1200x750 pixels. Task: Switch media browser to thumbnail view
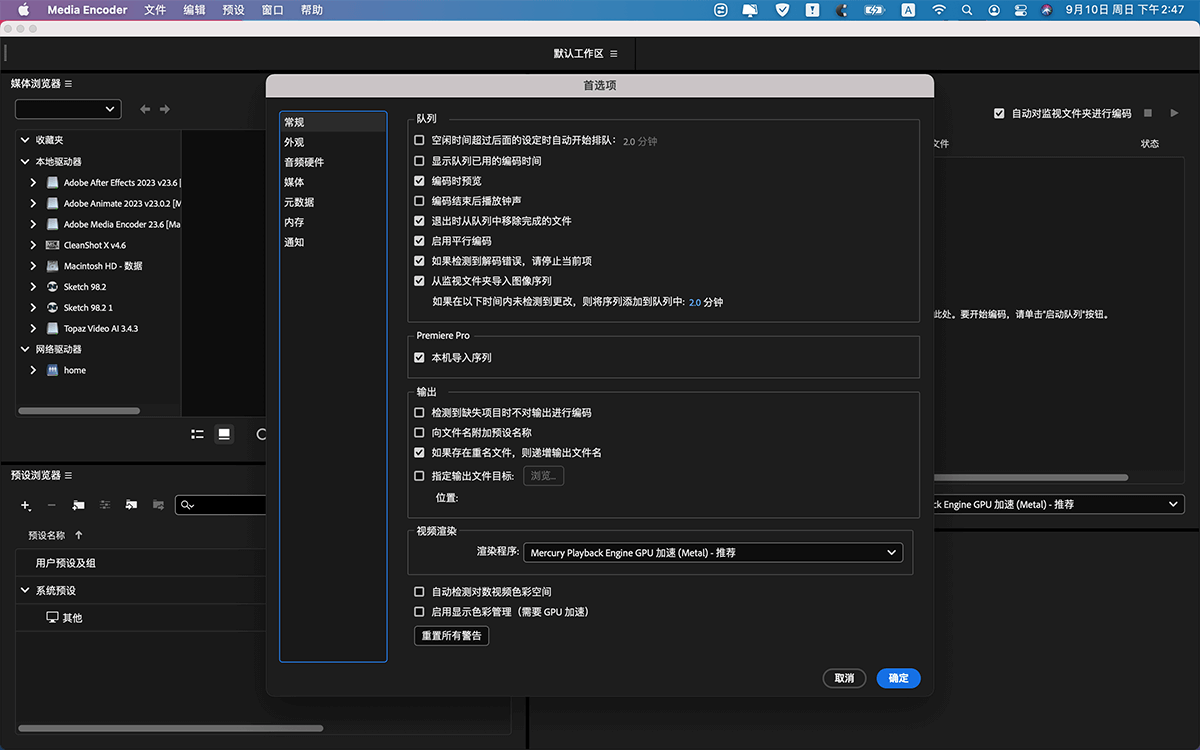click(224, 434)
